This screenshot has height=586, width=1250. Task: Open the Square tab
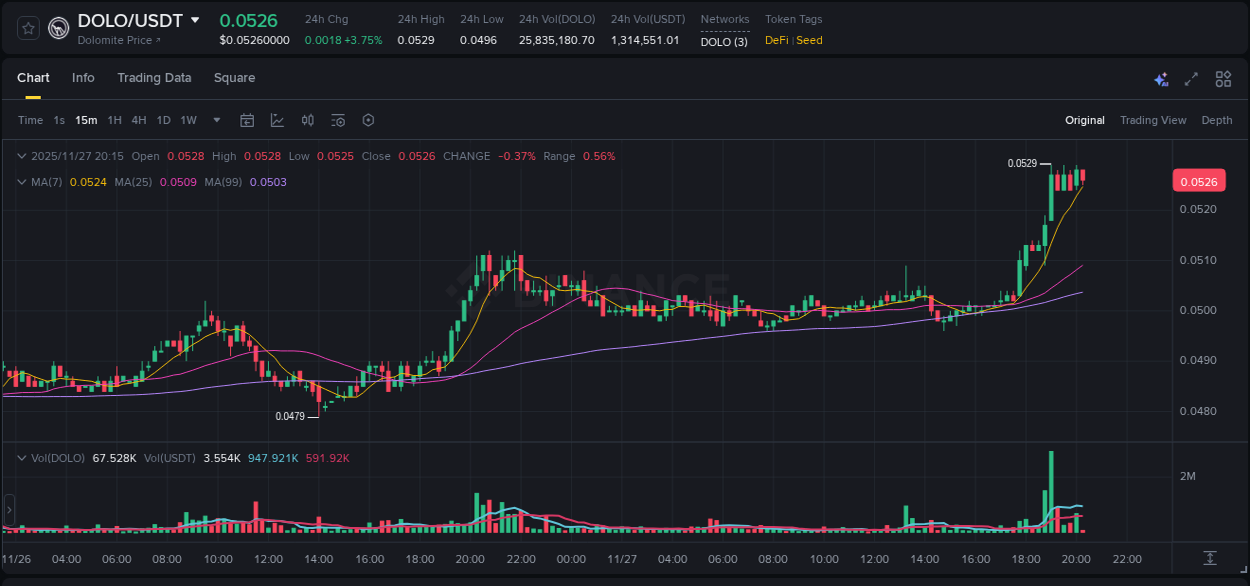(x=234, y=78)
